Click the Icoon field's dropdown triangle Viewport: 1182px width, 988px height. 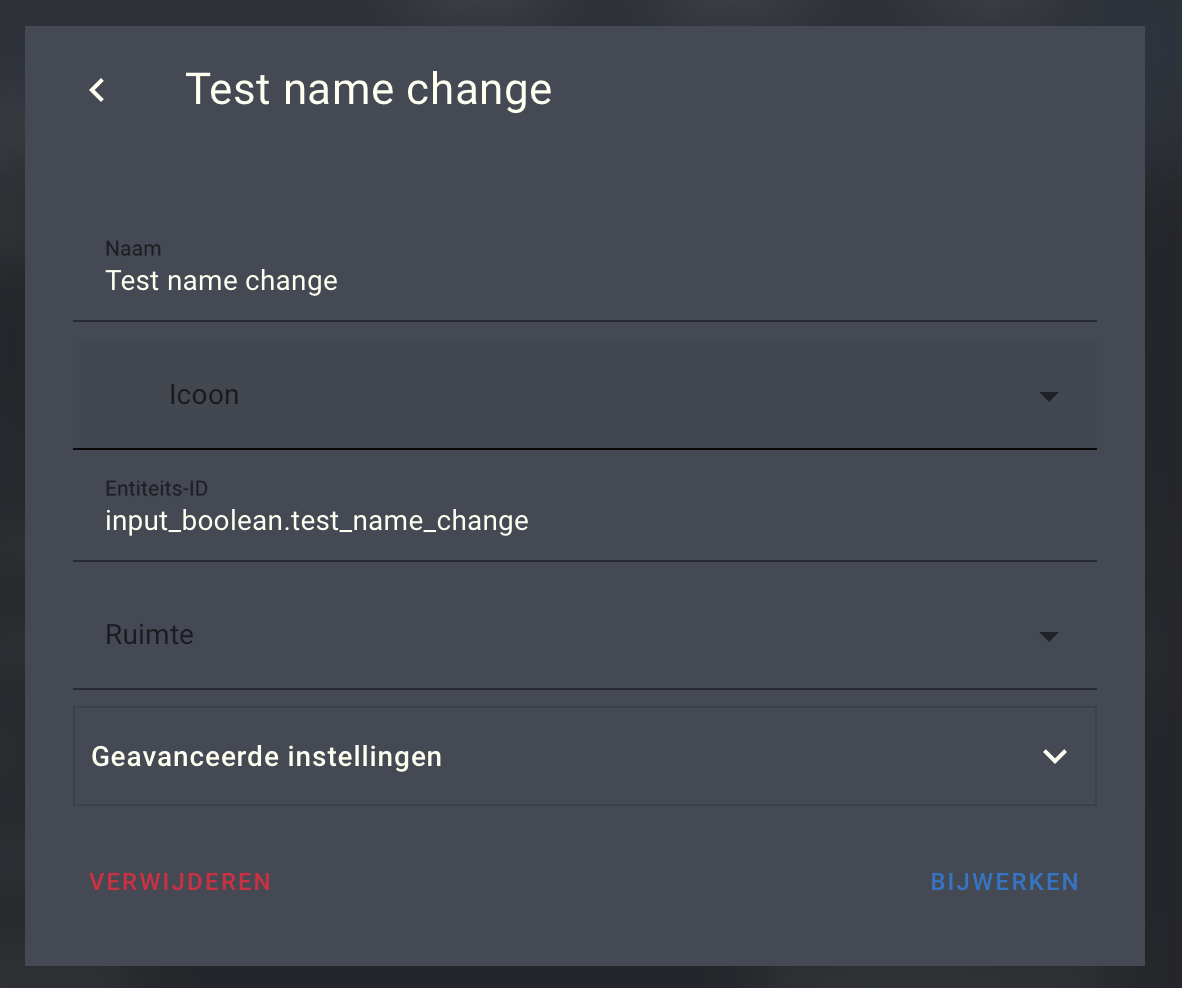(1049, 396)
